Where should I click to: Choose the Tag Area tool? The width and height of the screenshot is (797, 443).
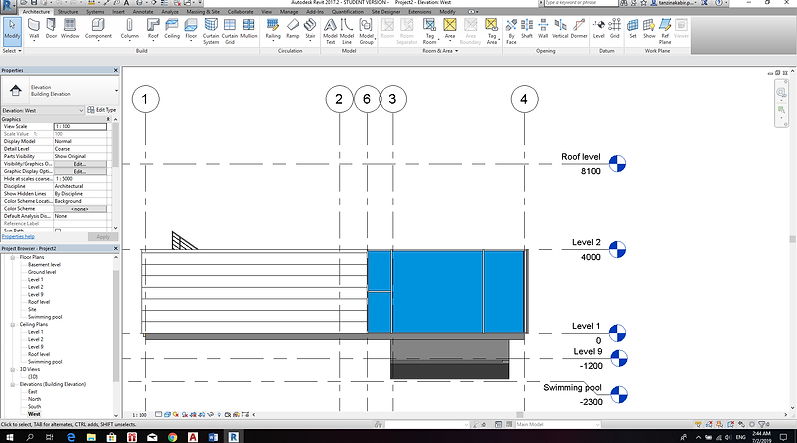(492, 31)
